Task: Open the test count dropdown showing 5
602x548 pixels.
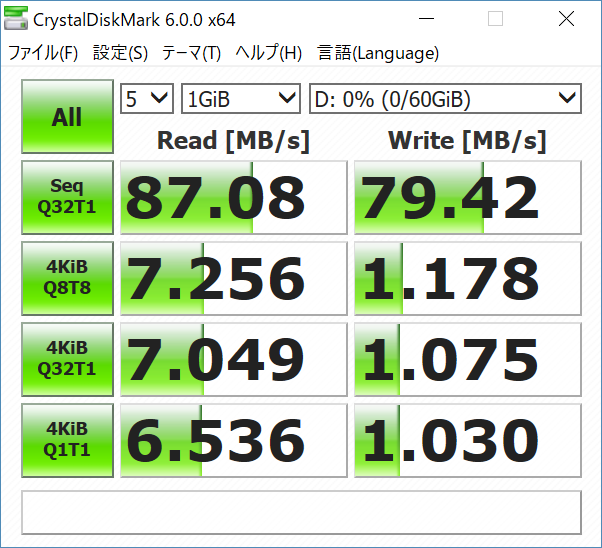Action: (x=147, y=98)
